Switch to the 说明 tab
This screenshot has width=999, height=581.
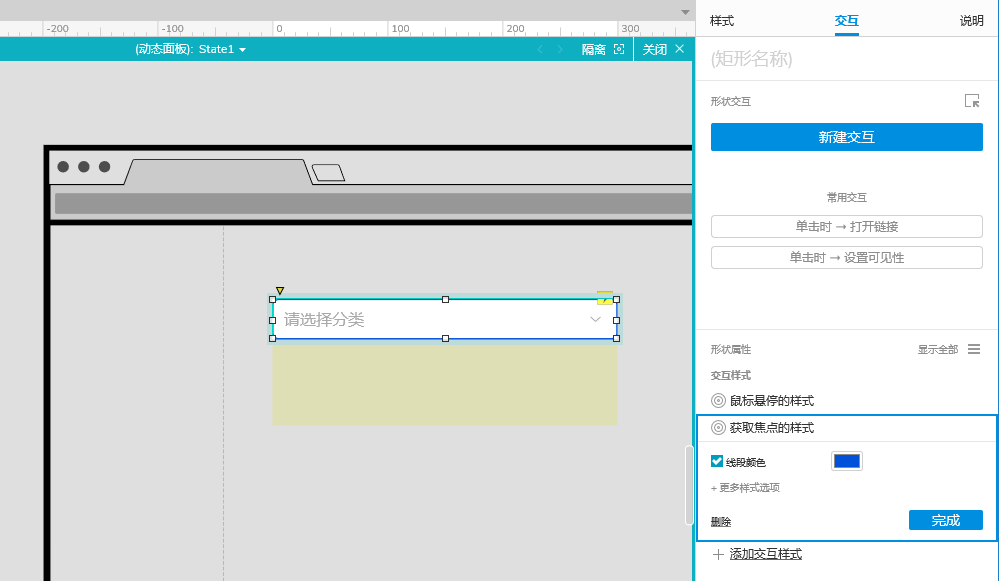(x=972, y=21)
